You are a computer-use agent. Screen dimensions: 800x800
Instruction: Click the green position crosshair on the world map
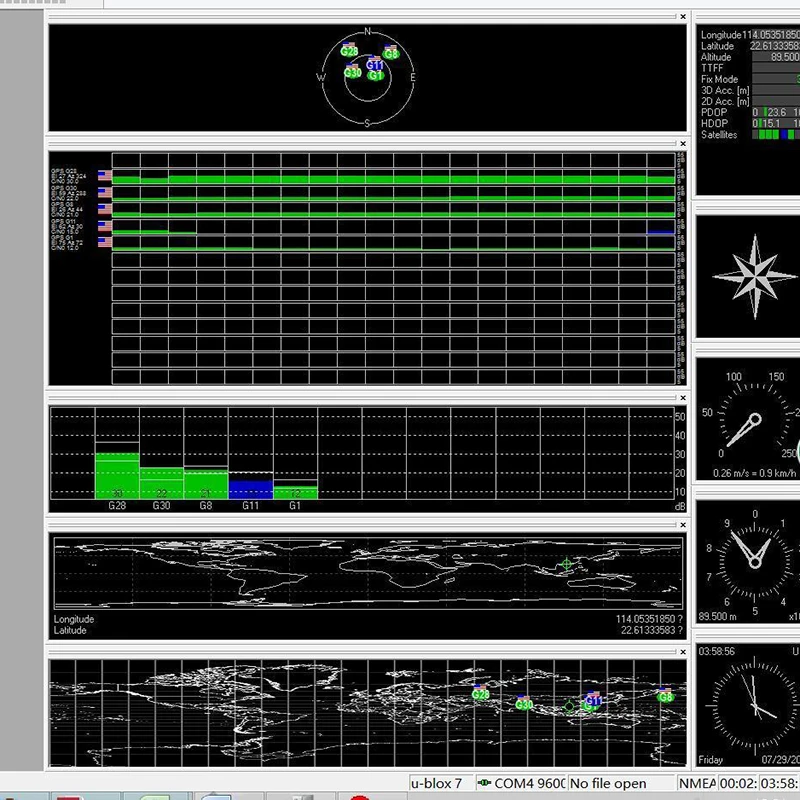click(x=566, y=564)
